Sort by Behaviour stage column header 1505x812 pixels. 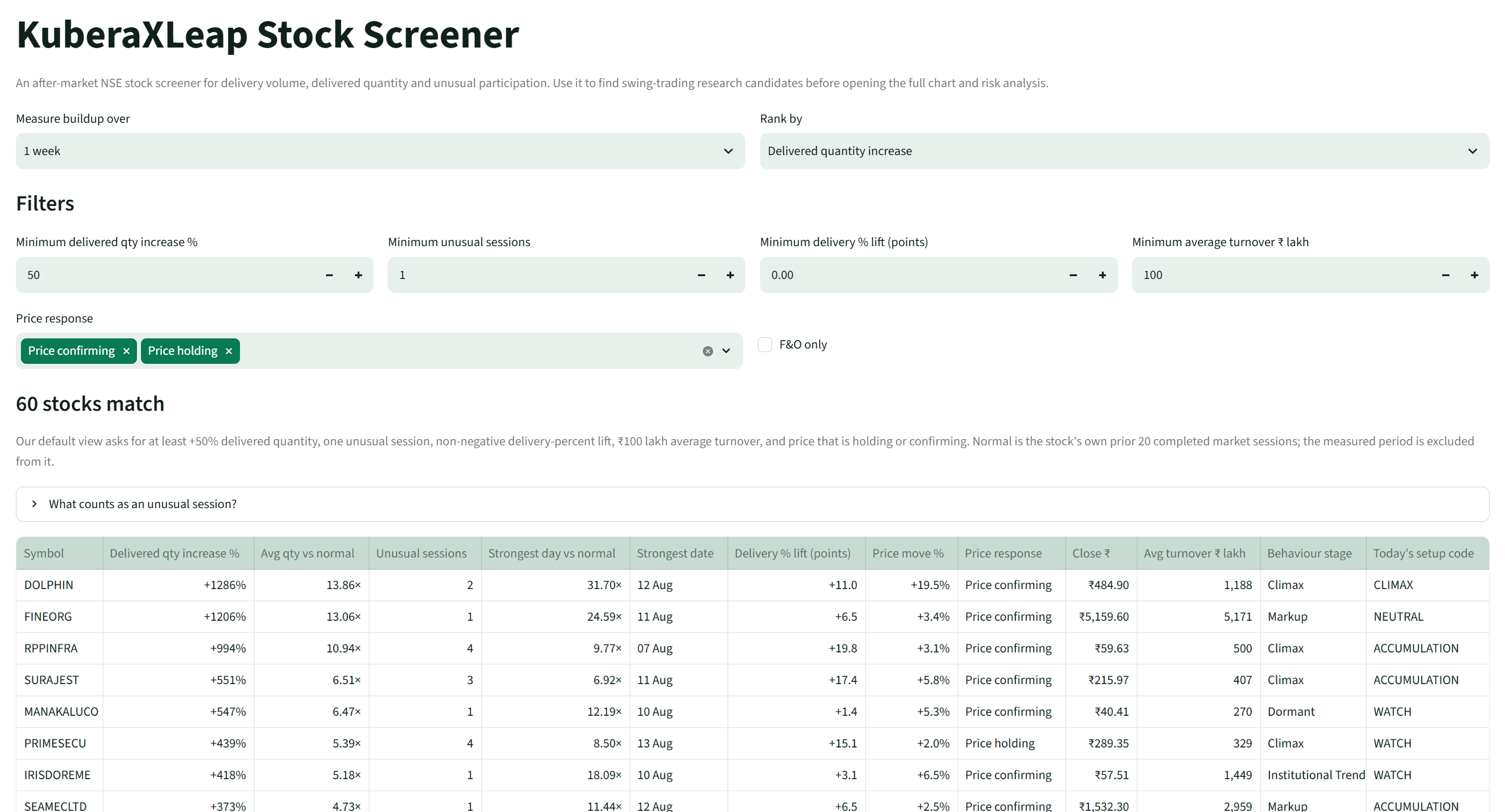tap(1313, 553)
